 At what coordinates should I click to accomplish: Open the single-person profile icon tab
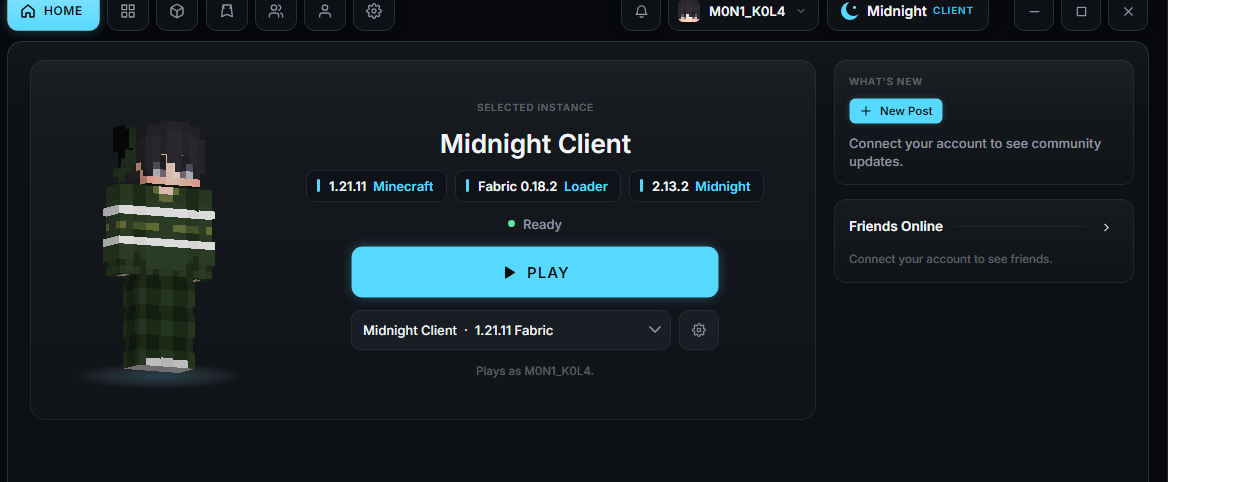point(325,11)
